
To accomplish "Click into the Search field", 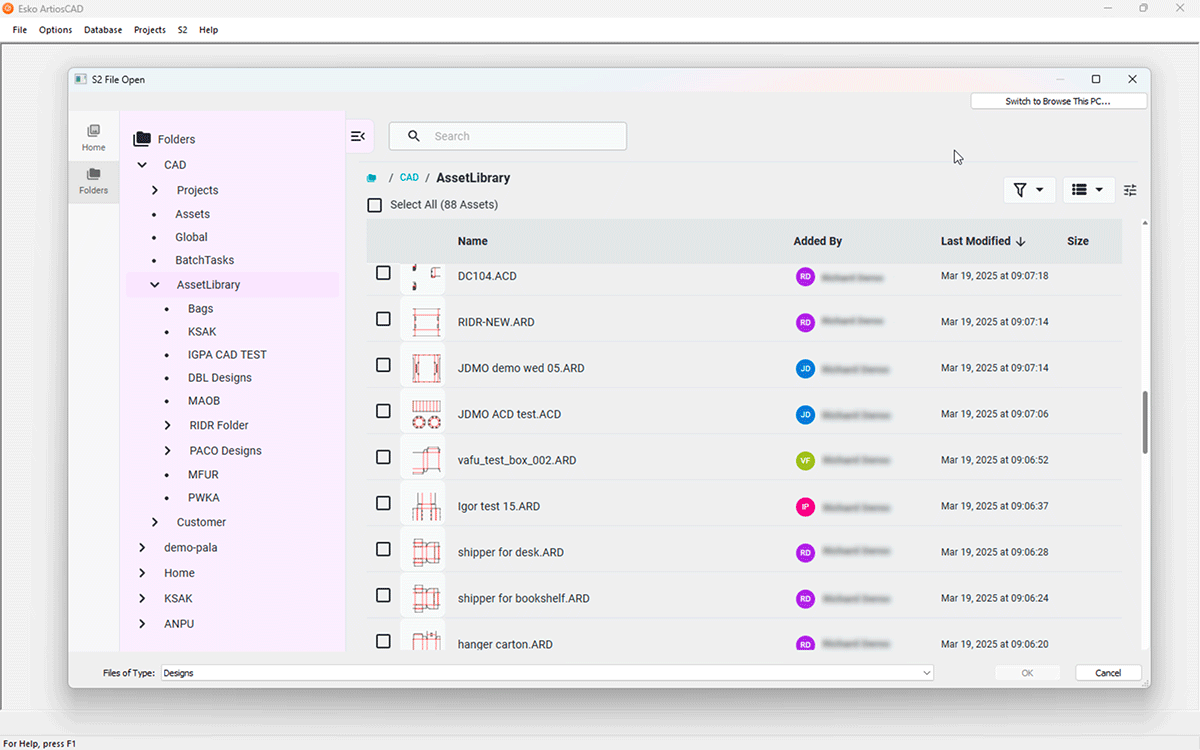I will [520, 136].
